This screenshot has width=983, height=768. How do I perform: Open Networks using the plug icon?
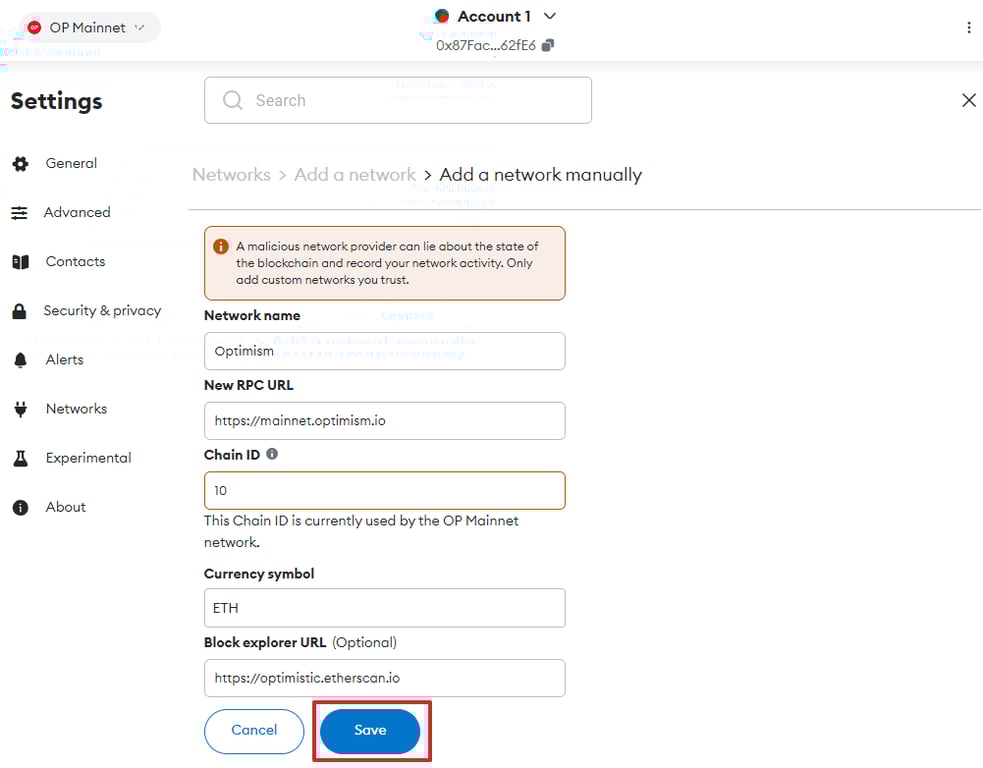[20, 408]
